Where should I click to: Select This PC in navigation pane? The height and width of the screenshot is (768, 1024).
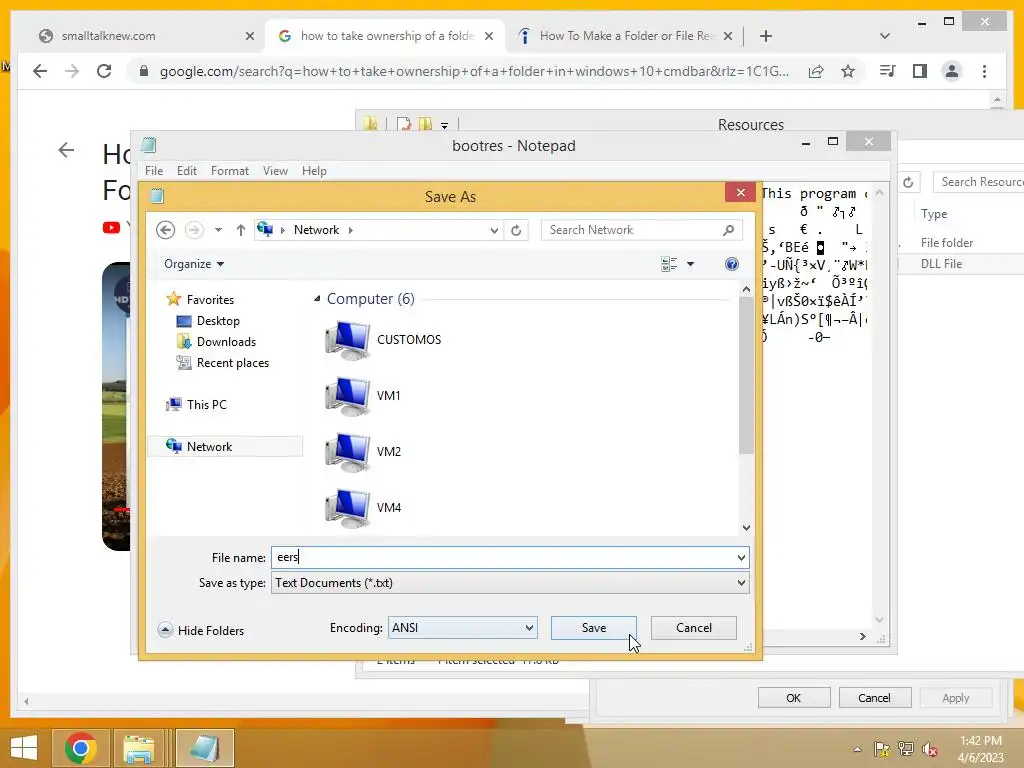tap(197, 404)
